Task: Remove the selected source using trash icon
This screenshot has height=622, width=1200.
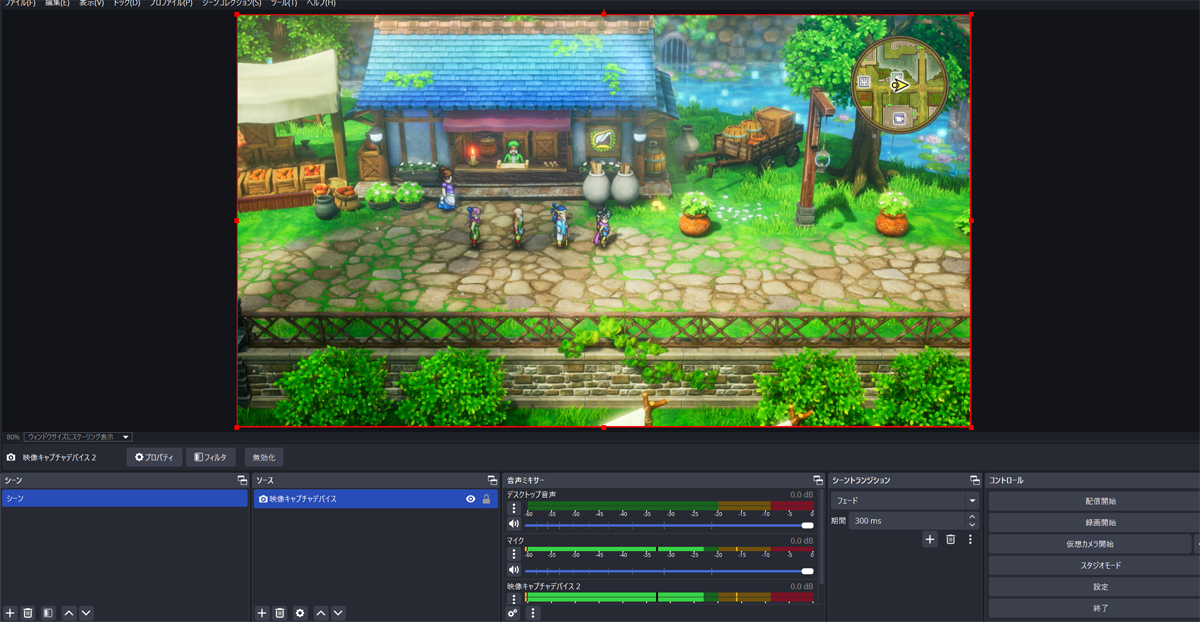Action: tap(280, 613)
